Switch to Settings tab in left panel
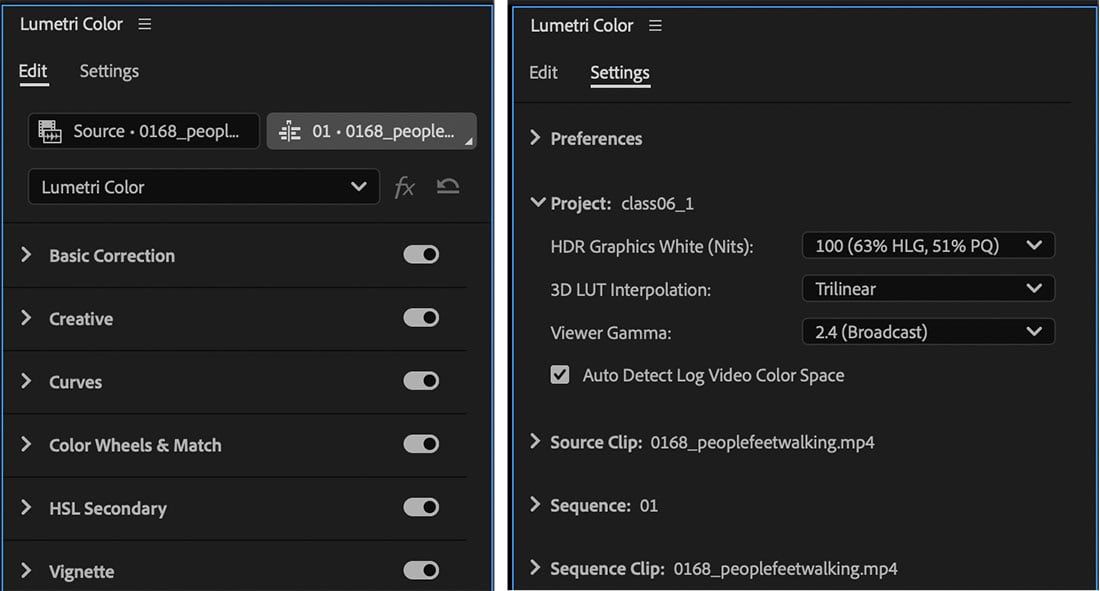1100x591 pixels. coord(109,72)
